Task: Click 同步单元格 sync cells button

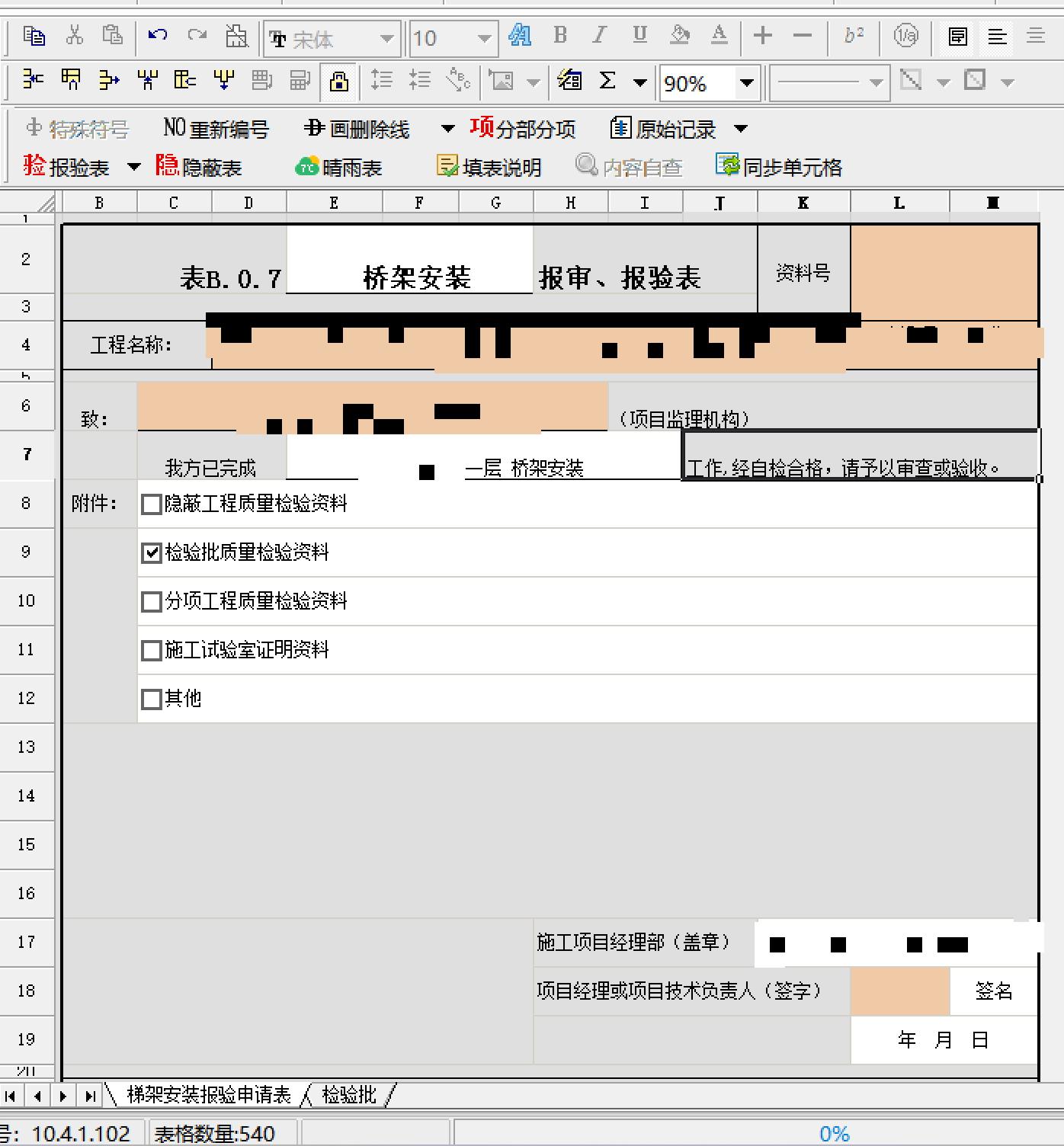Action: pos(779,166)
